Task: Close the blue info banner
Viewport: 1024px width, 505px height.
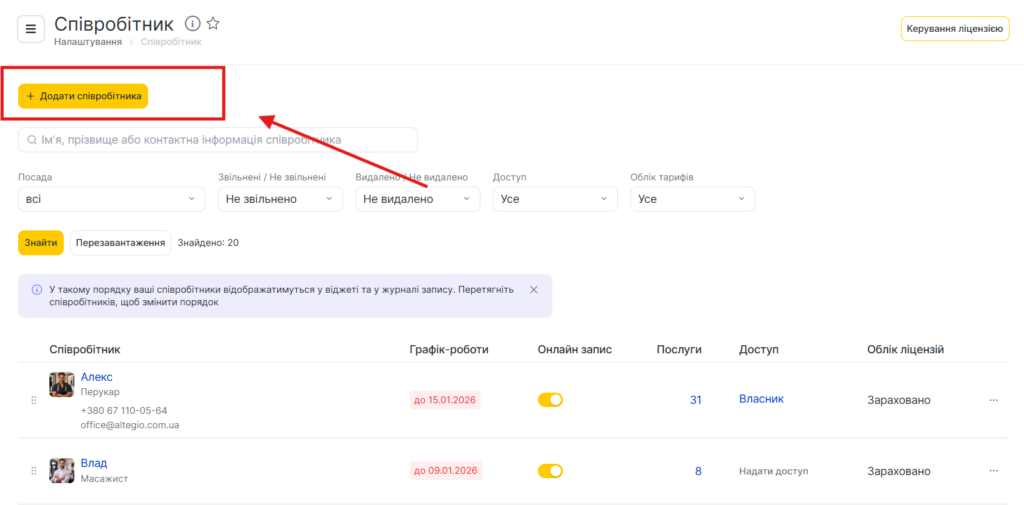Action: [533, 290]
